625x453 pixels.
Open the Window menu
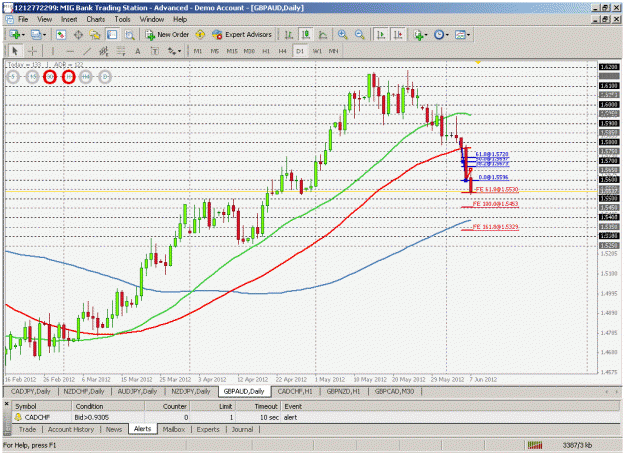click(x=151, y=19)
